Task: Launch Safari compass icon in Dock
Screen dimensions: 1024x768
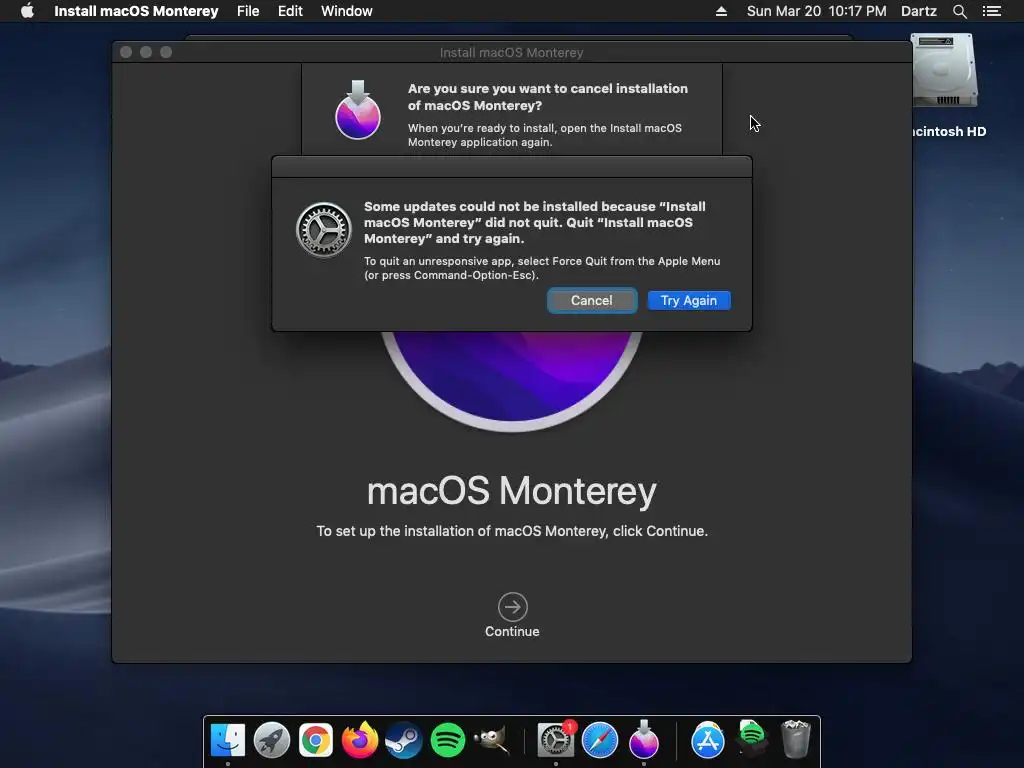Action: pyautogui.click(x=600, y=740)
